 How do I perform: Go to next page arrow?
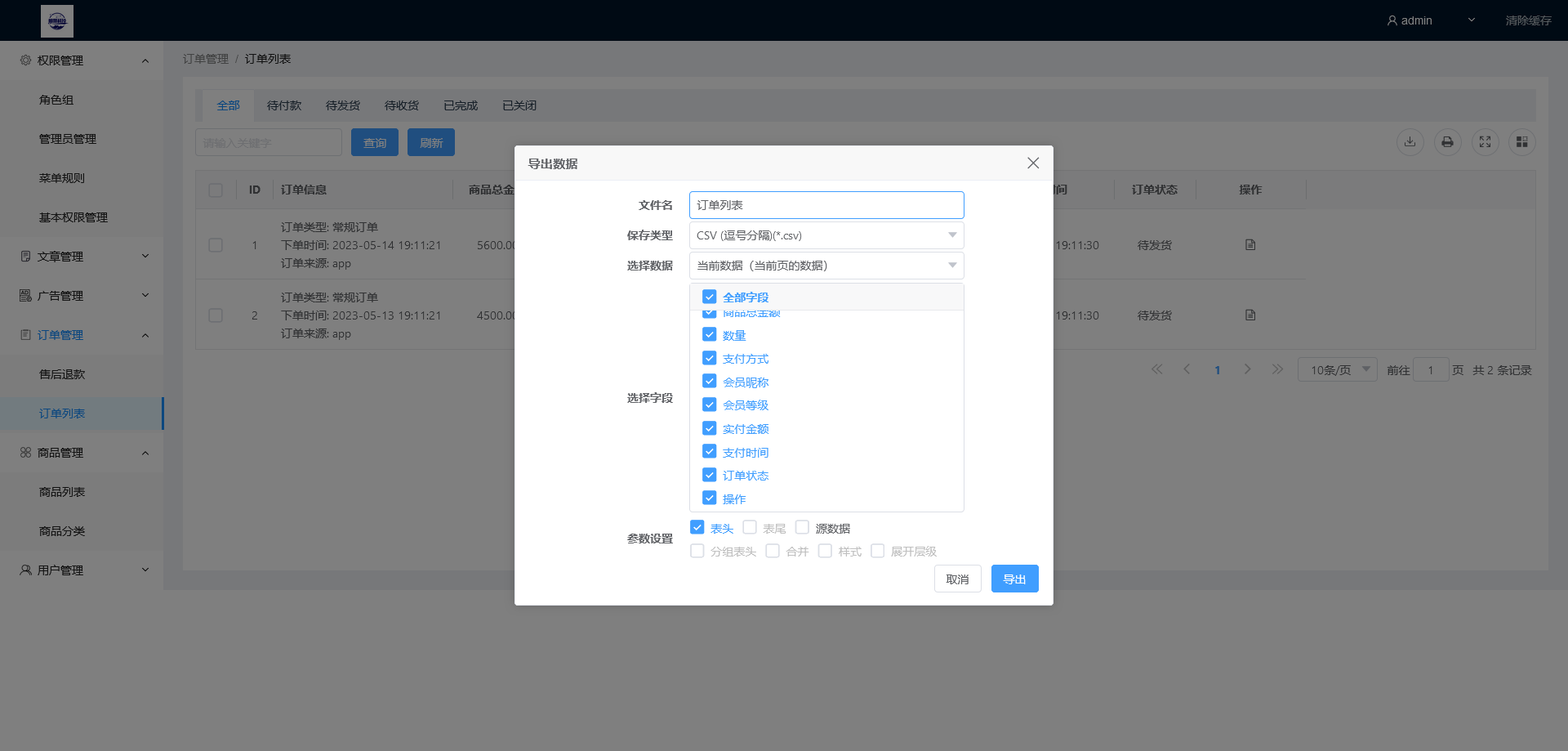(1247, 369)
